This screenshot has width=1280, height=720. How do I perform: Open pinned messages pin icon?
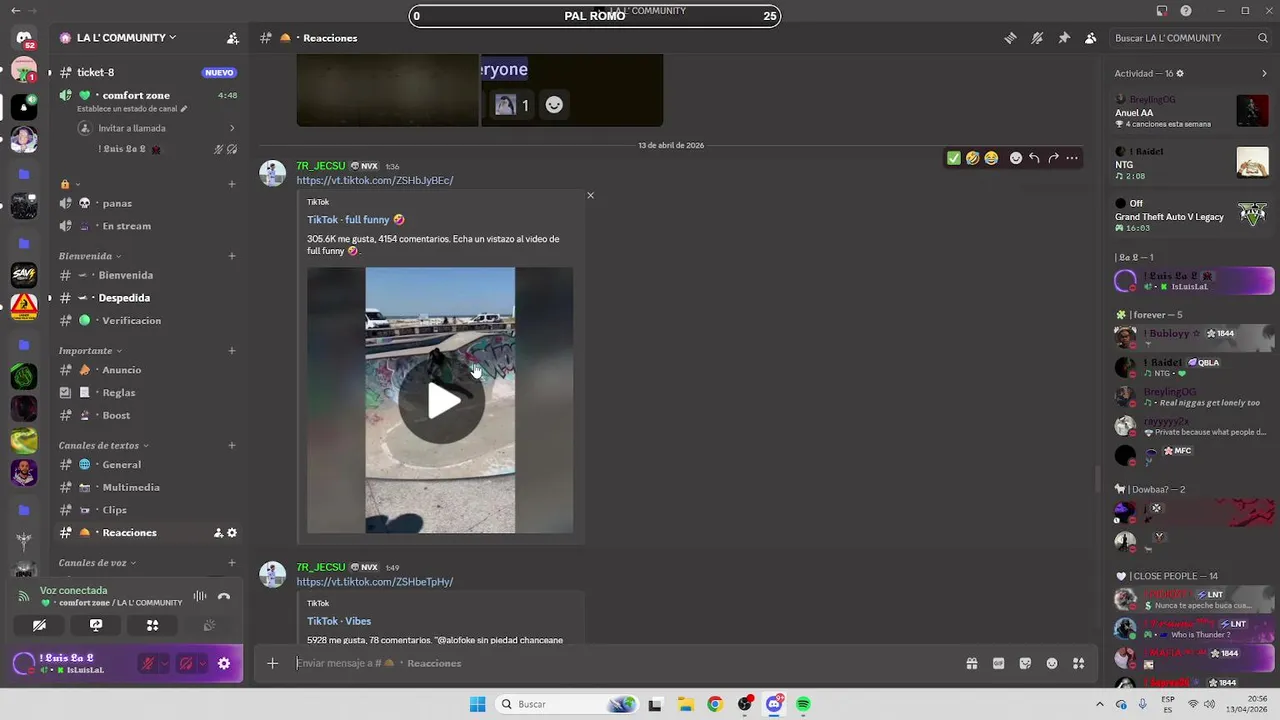(1064, 38)
